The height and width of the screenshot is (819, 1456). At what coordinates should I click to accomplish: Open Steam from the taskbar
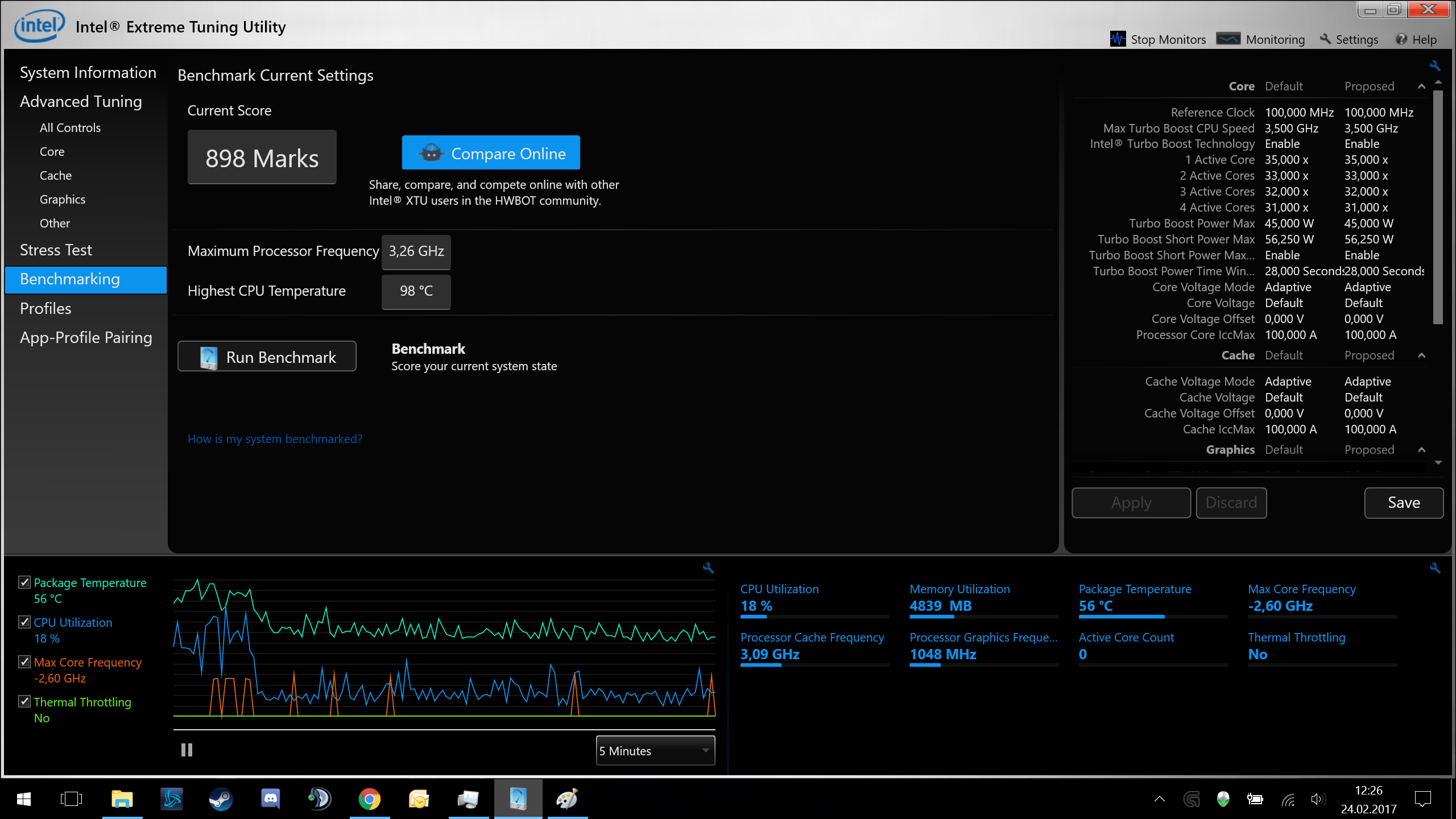click(x=221, y=799)
